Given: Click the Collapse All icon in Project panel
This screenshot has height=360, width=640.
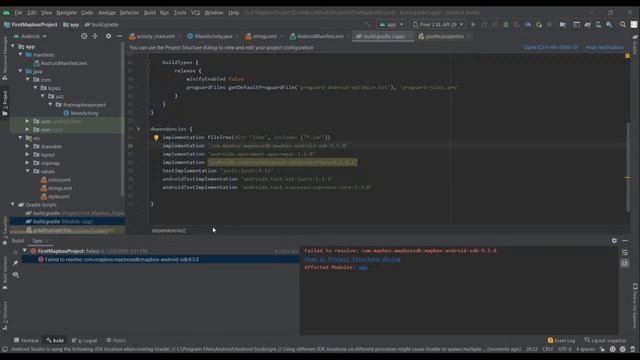Looking at the screenshot, I should point(95,36).
